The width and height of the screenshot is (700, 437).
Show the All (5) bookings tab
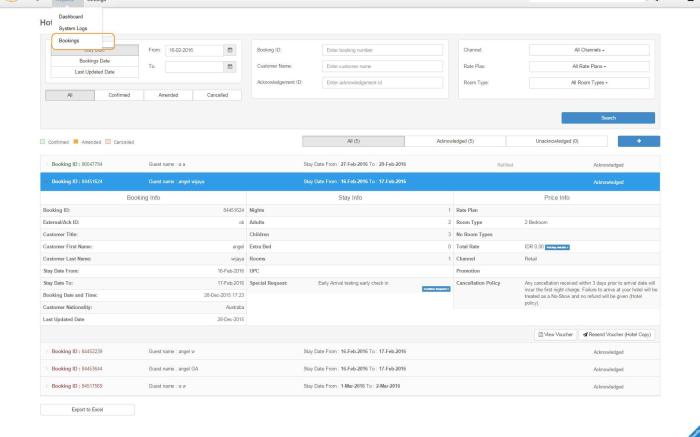(x=354, y=141)
